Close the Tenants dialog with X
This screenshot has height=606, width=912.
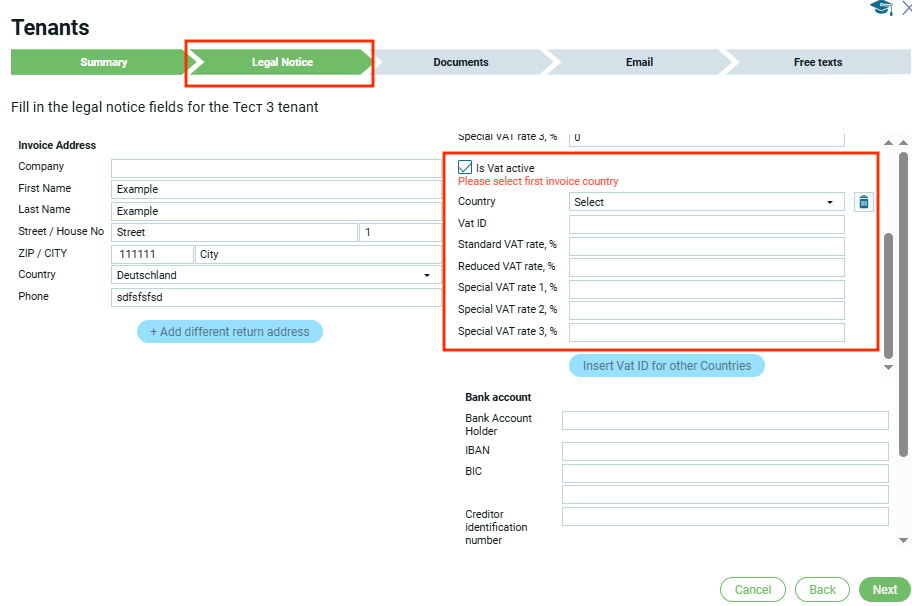tap(906, 8)
